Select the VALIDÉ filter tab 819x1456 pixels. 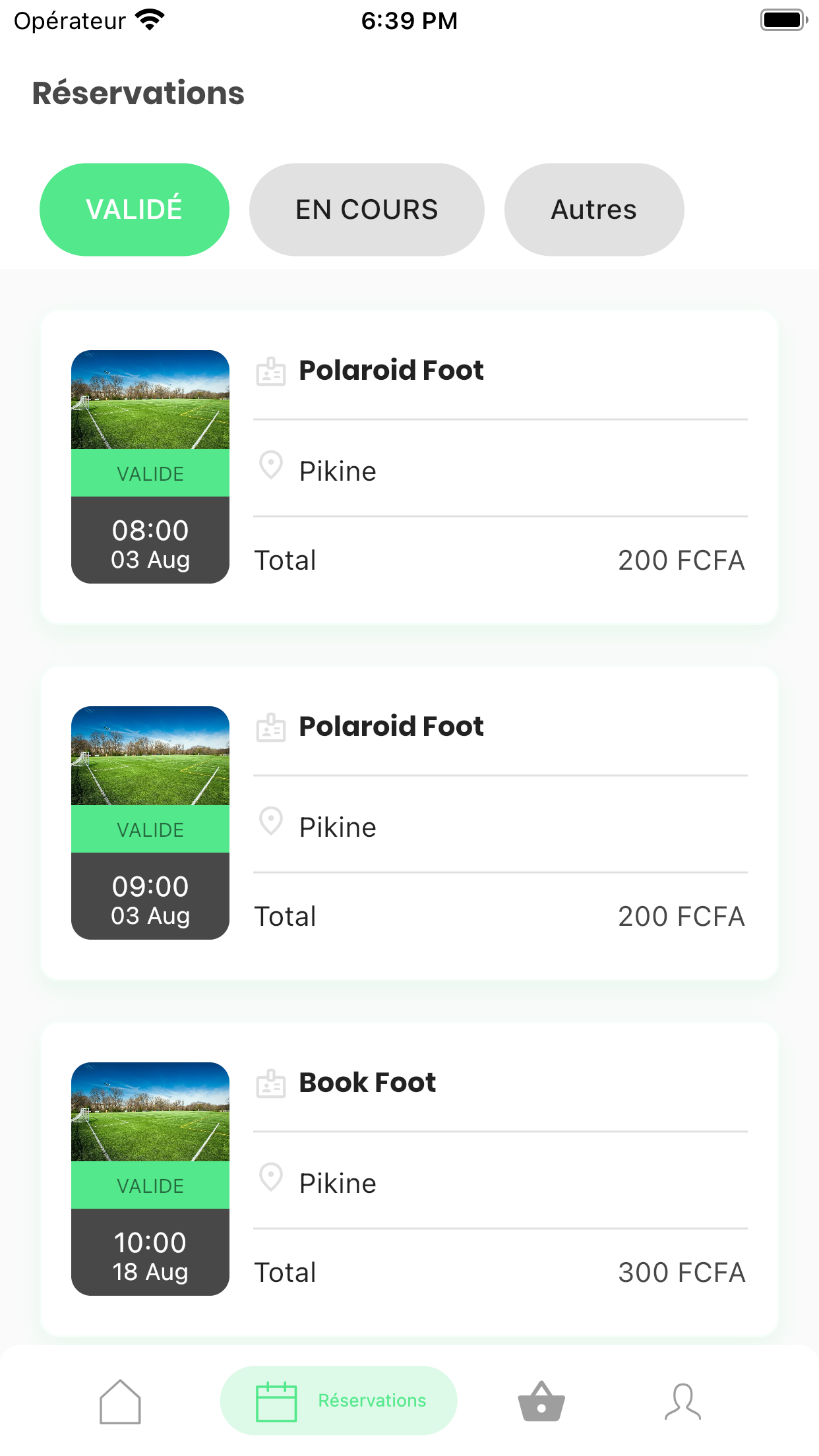pos(135,210)
